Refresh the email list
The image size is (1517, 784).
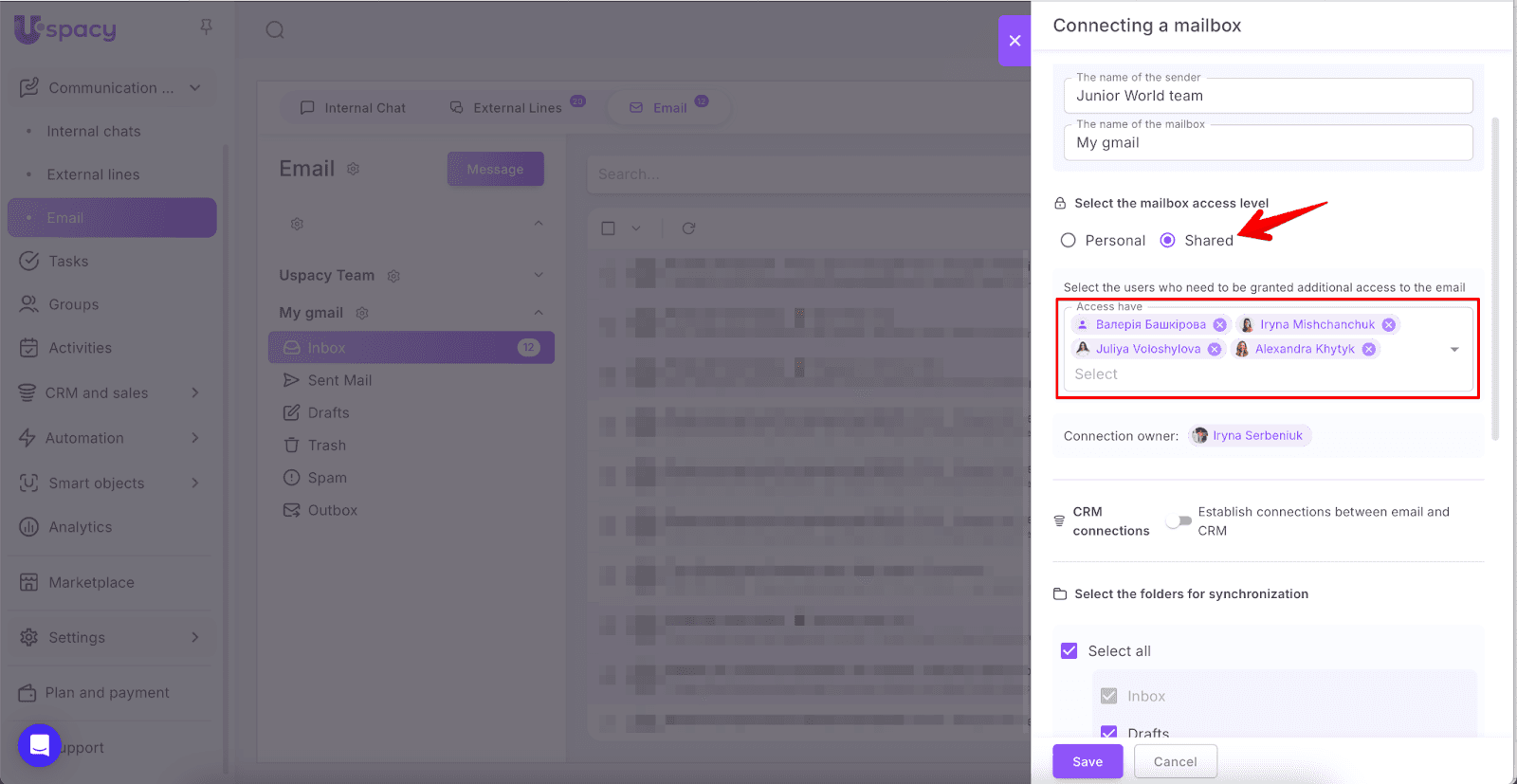(x=689, y=228)
